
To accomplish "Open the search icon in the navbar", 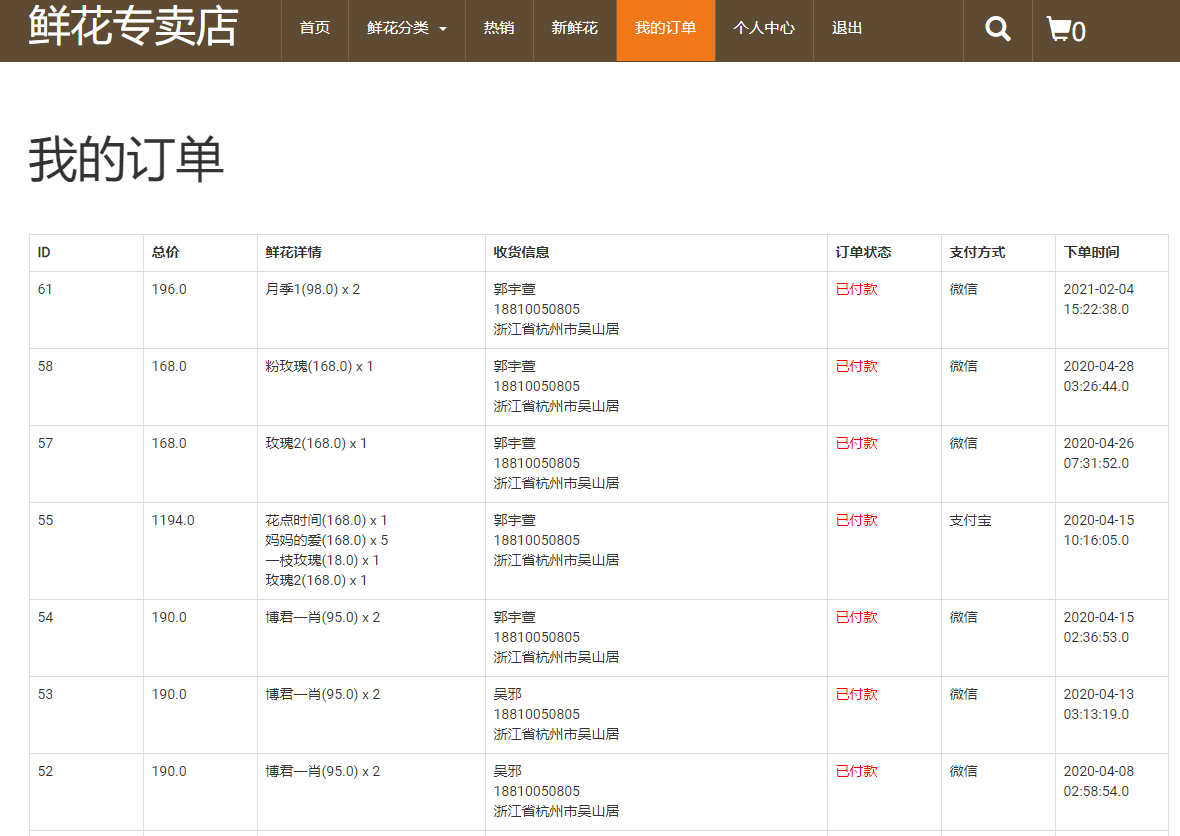I will tap(996, 29).
